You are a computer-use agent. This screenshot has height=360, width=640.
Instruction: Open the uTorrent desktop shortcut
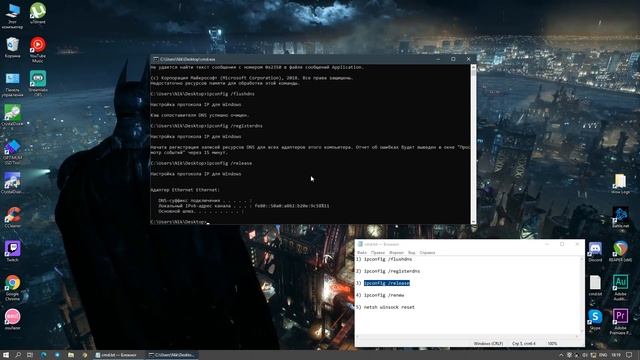coord(38,13)
